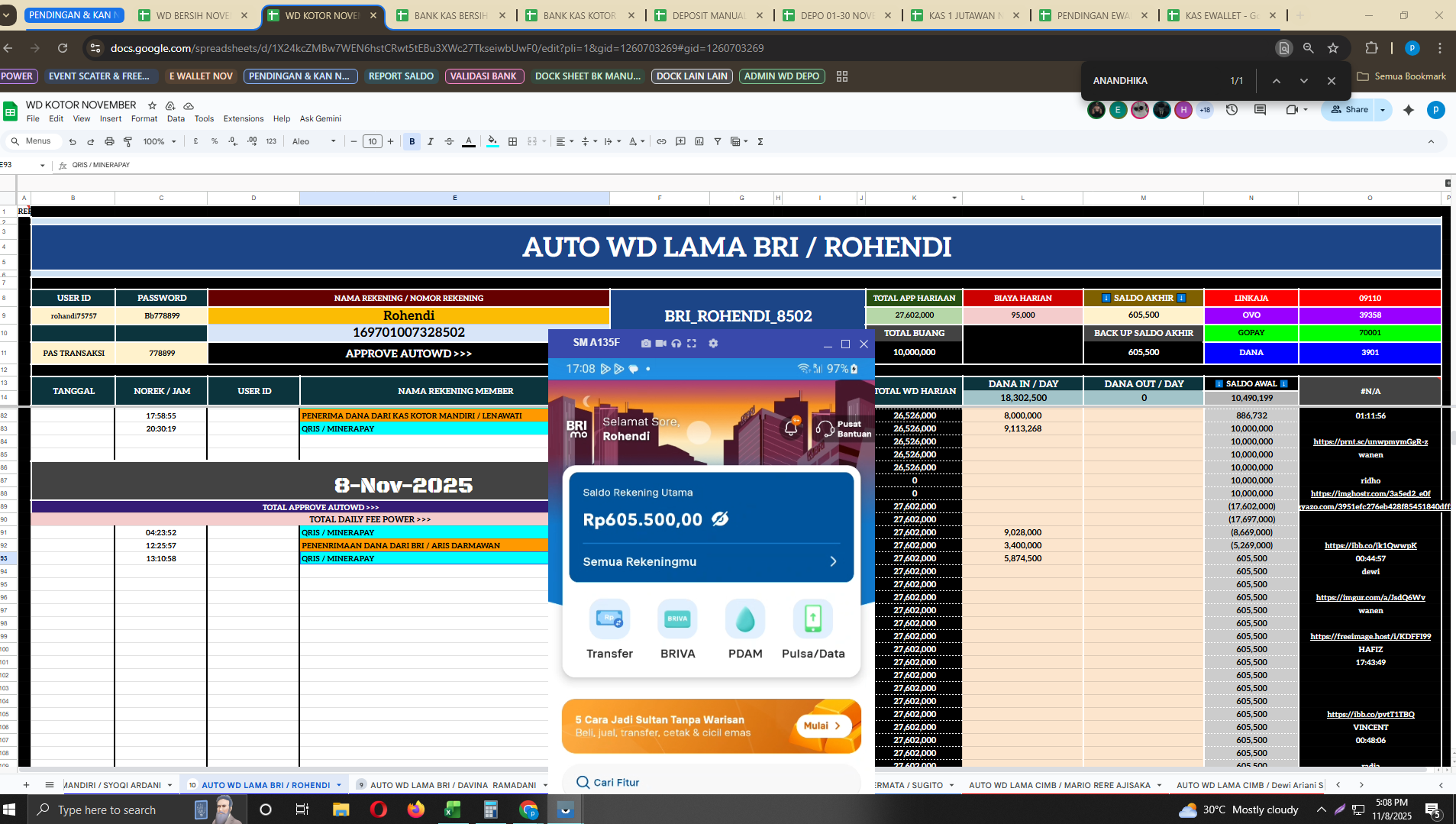Open version history clock icon
This screenshot has width=1456, height=824.
[x=1232, y=110]
